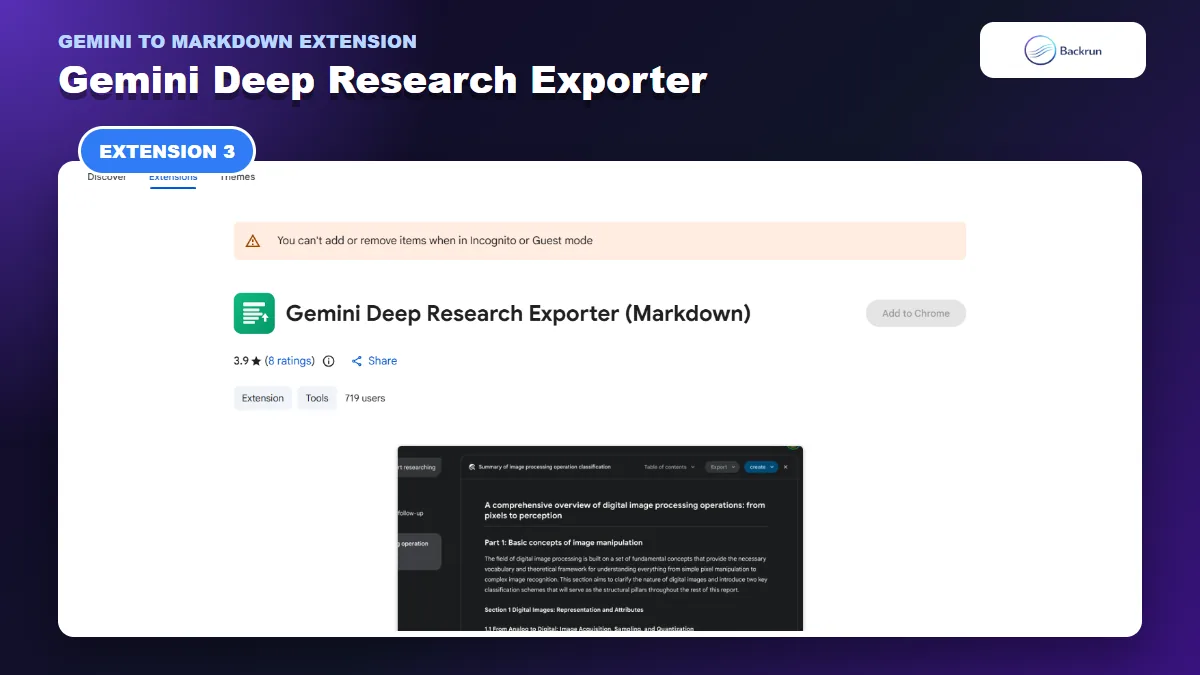Click the Gemini Deep Research Exporter (Markdown) title

pos(518,313)
